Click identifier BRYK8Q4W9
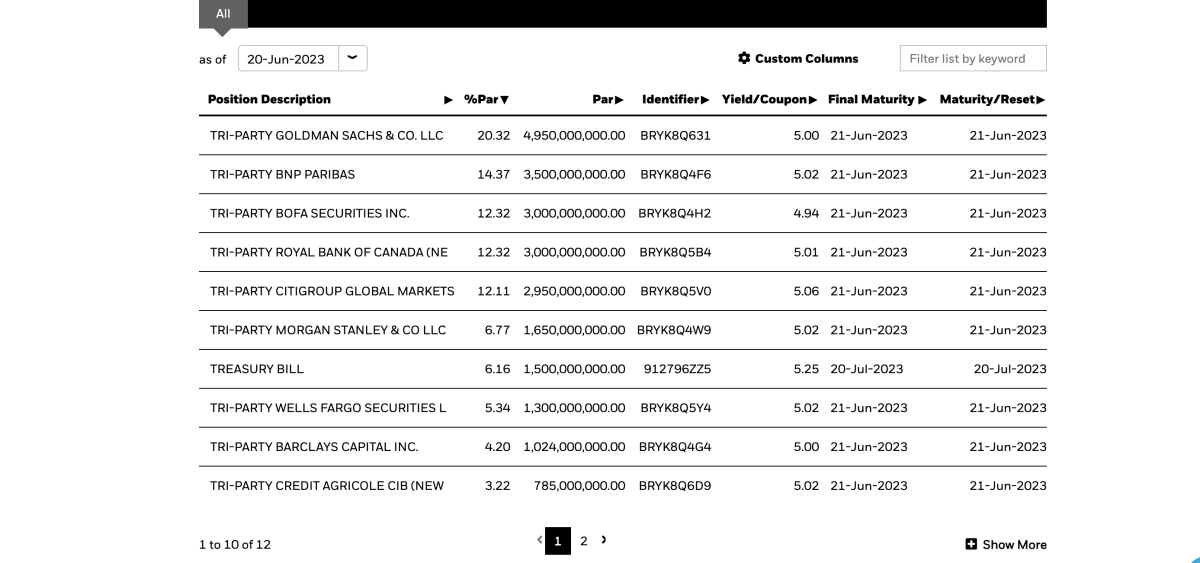This screenshot has width=1200, height=563. pos(674,330)
